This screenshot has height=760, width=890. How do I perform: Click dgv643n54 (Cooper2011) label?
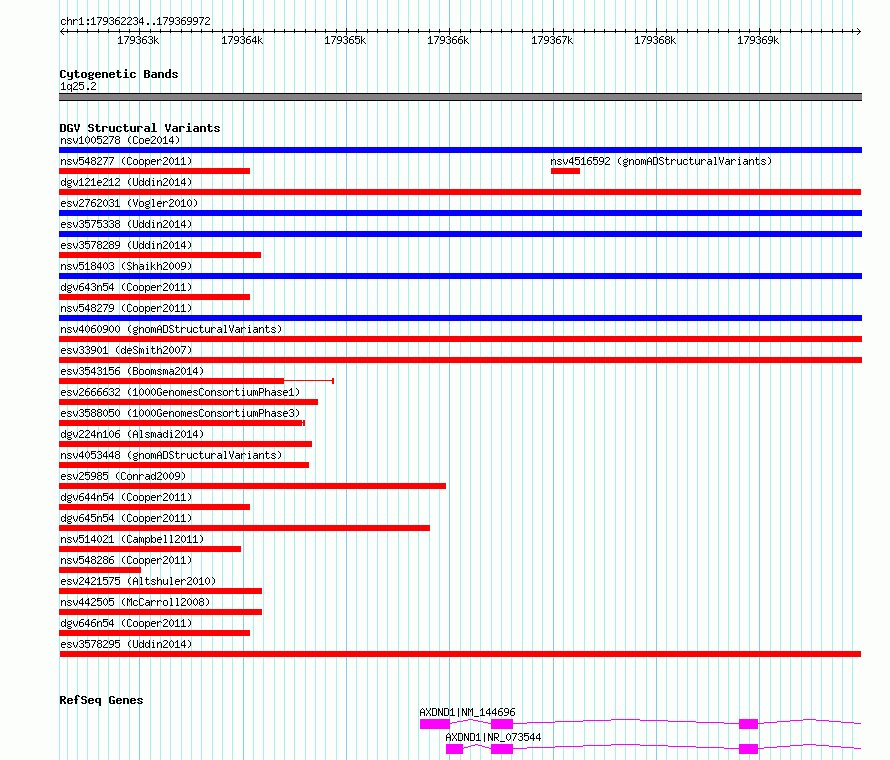pyautogui.click(x=126, y=287)
